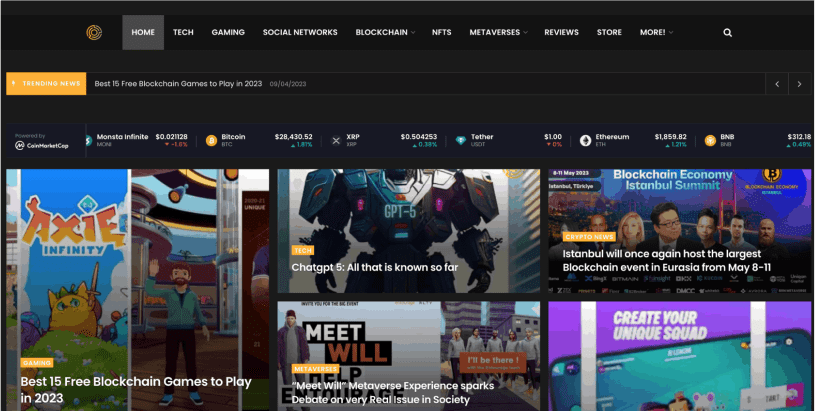Expand the MORE! dropdown menu
The height and width of the screenshot is (412, 815).
pyautogui.click(x=656, y=32)
